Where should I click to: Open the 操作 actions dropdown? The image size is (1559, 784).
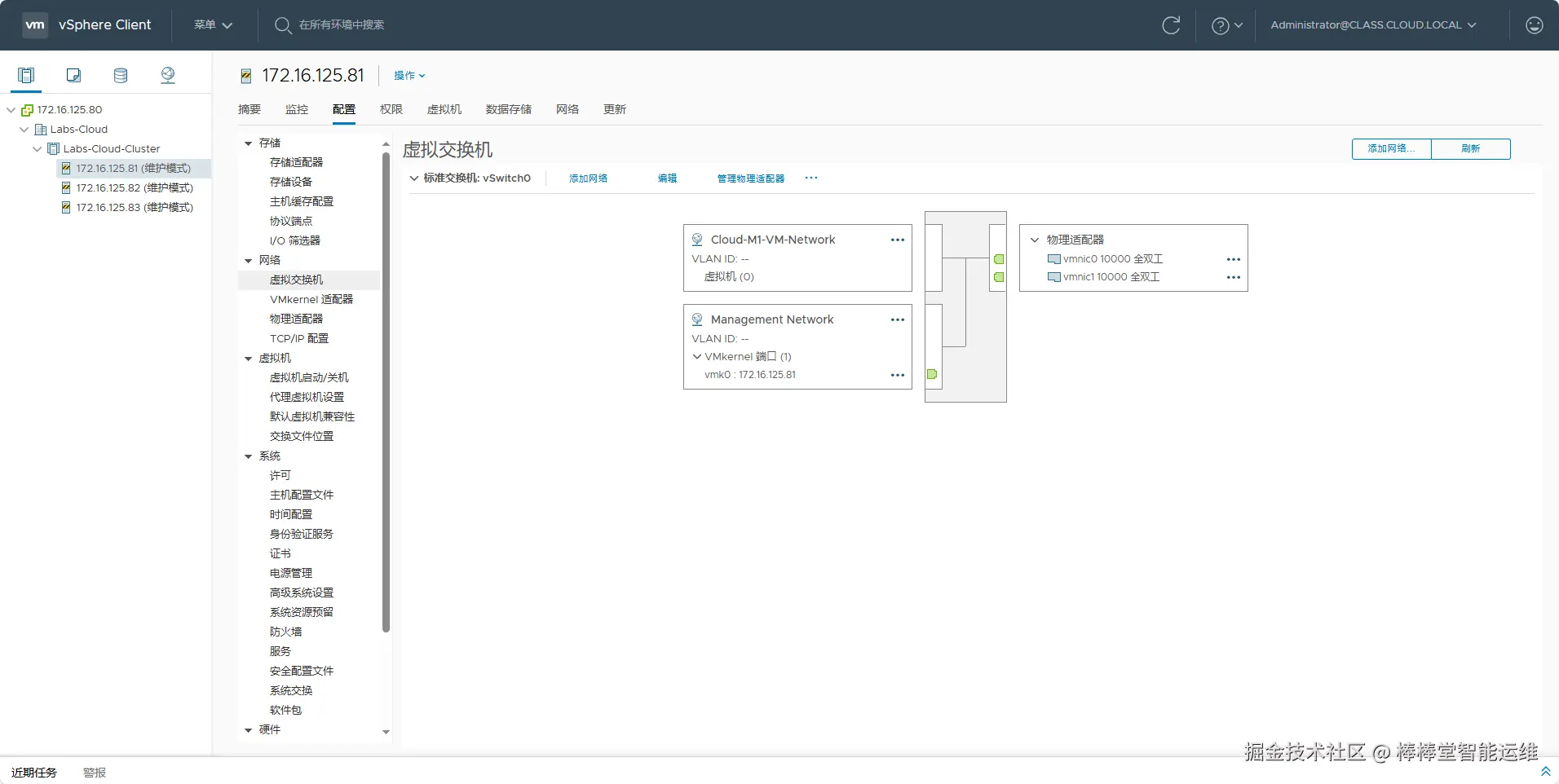pyautogui.click(x=409, y=76)
